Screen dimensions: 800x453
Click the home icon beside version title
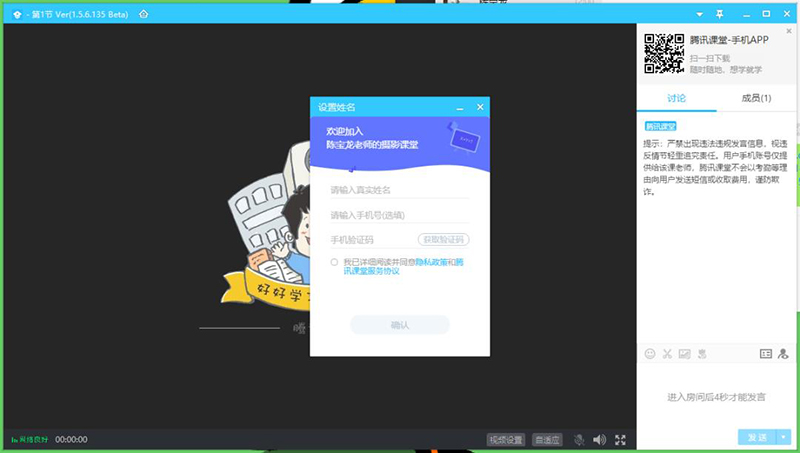tap(143, 14)
